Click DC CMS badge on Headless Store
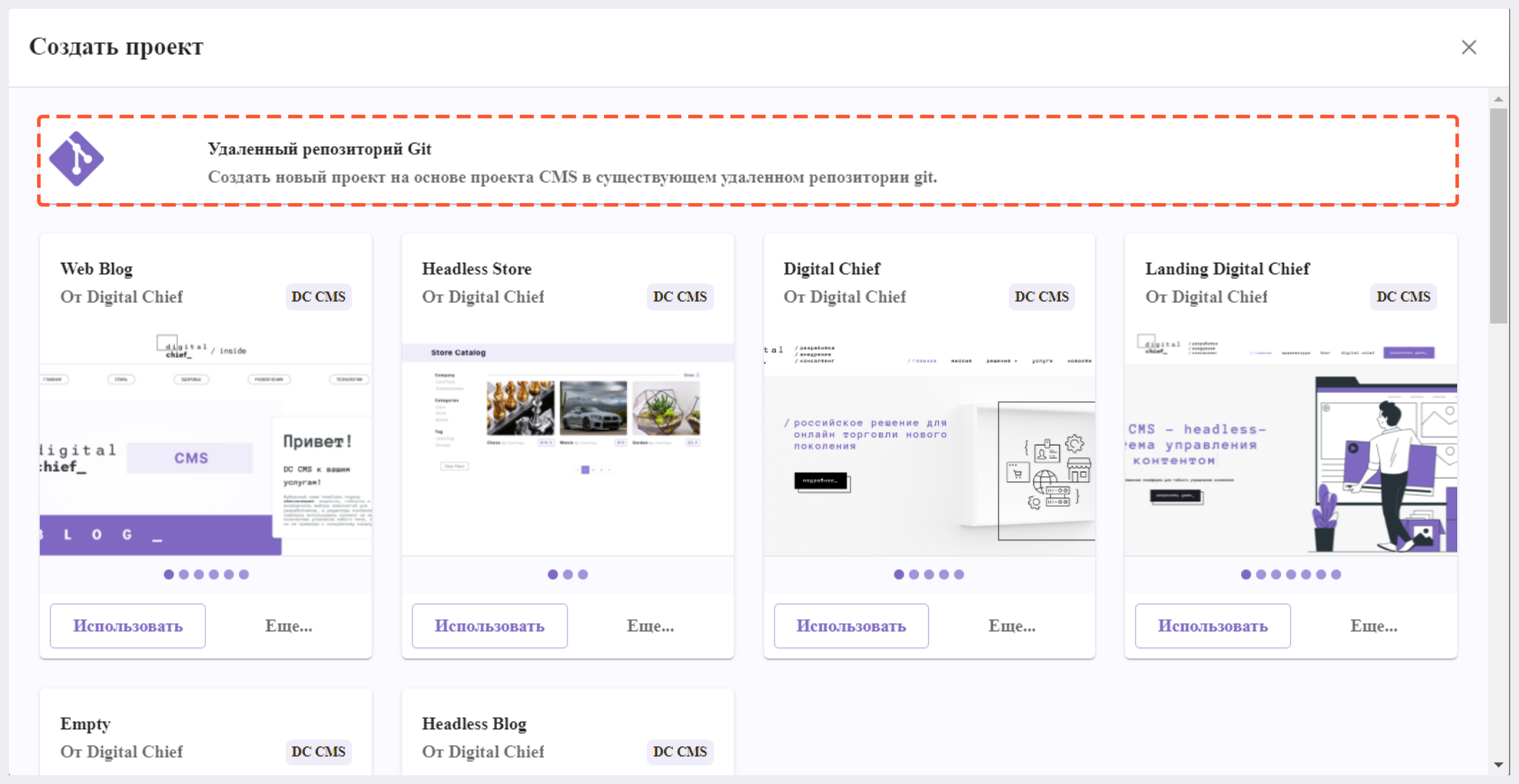This screenshot has height=784, width=1519. click(680, 297)
